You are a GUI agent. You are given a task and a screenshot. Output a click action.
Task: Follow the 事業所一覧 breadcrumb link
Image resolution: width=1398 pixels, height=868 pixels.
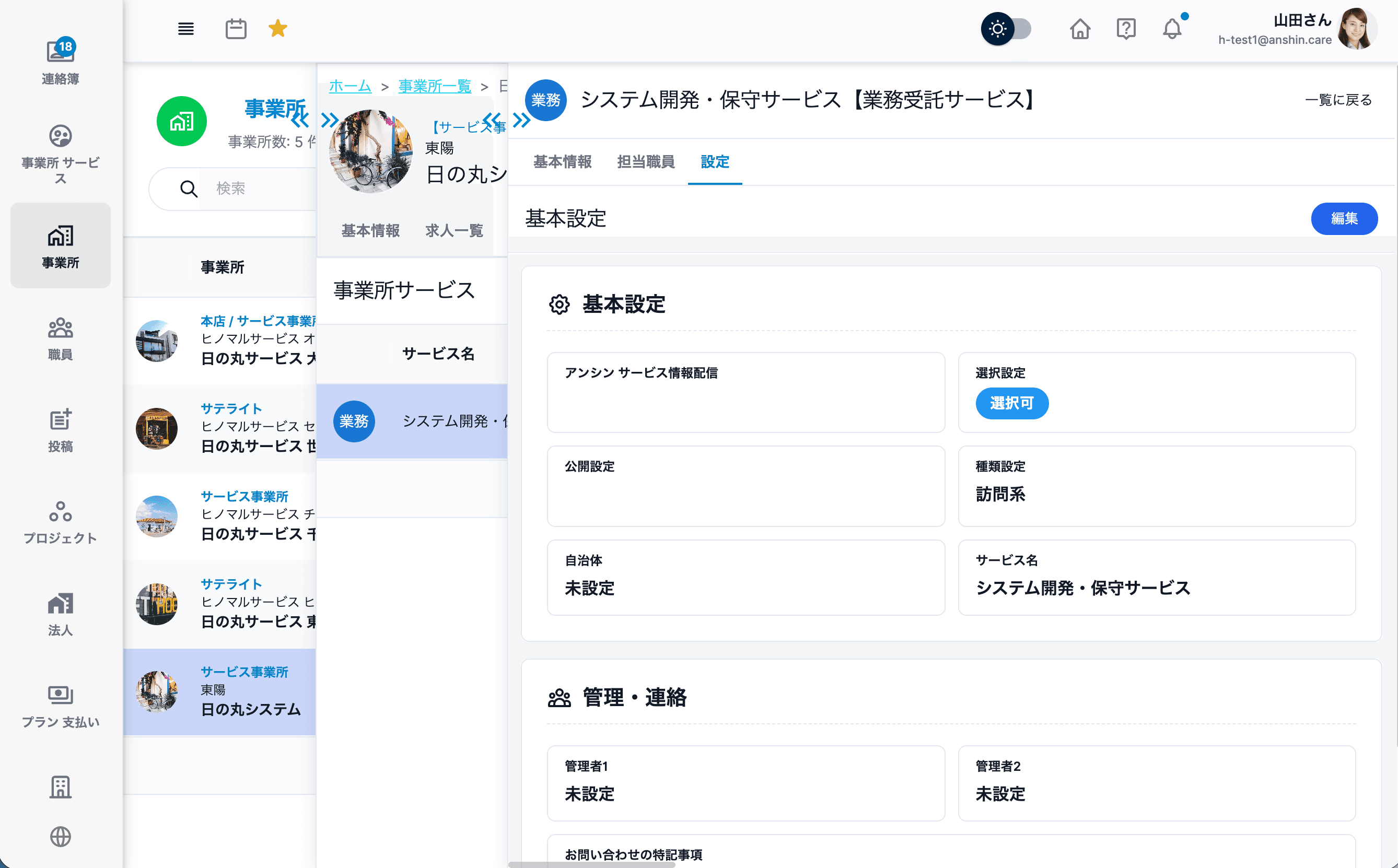click(435, 86)
